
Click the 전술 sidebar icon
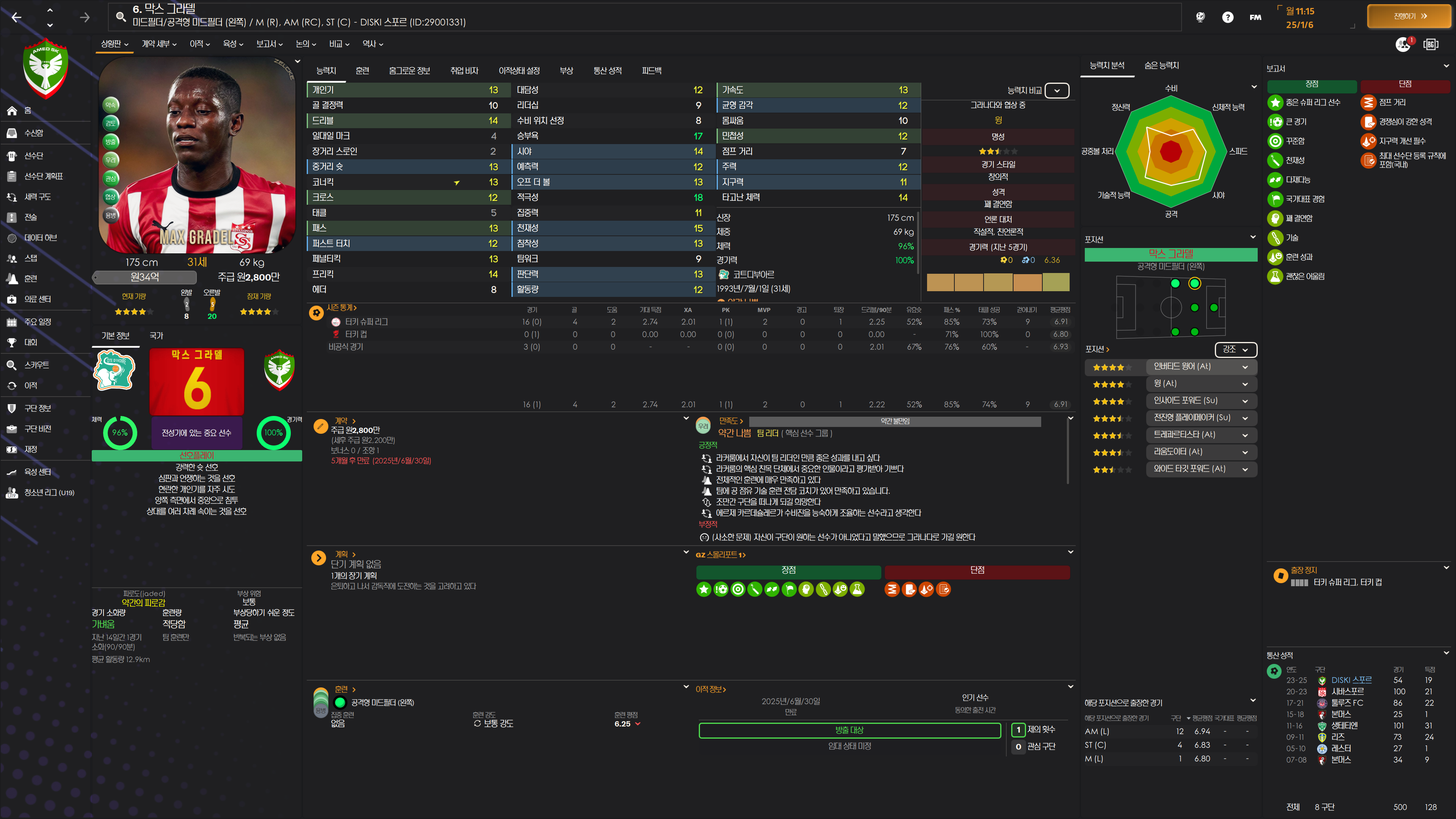pos(11,217)
